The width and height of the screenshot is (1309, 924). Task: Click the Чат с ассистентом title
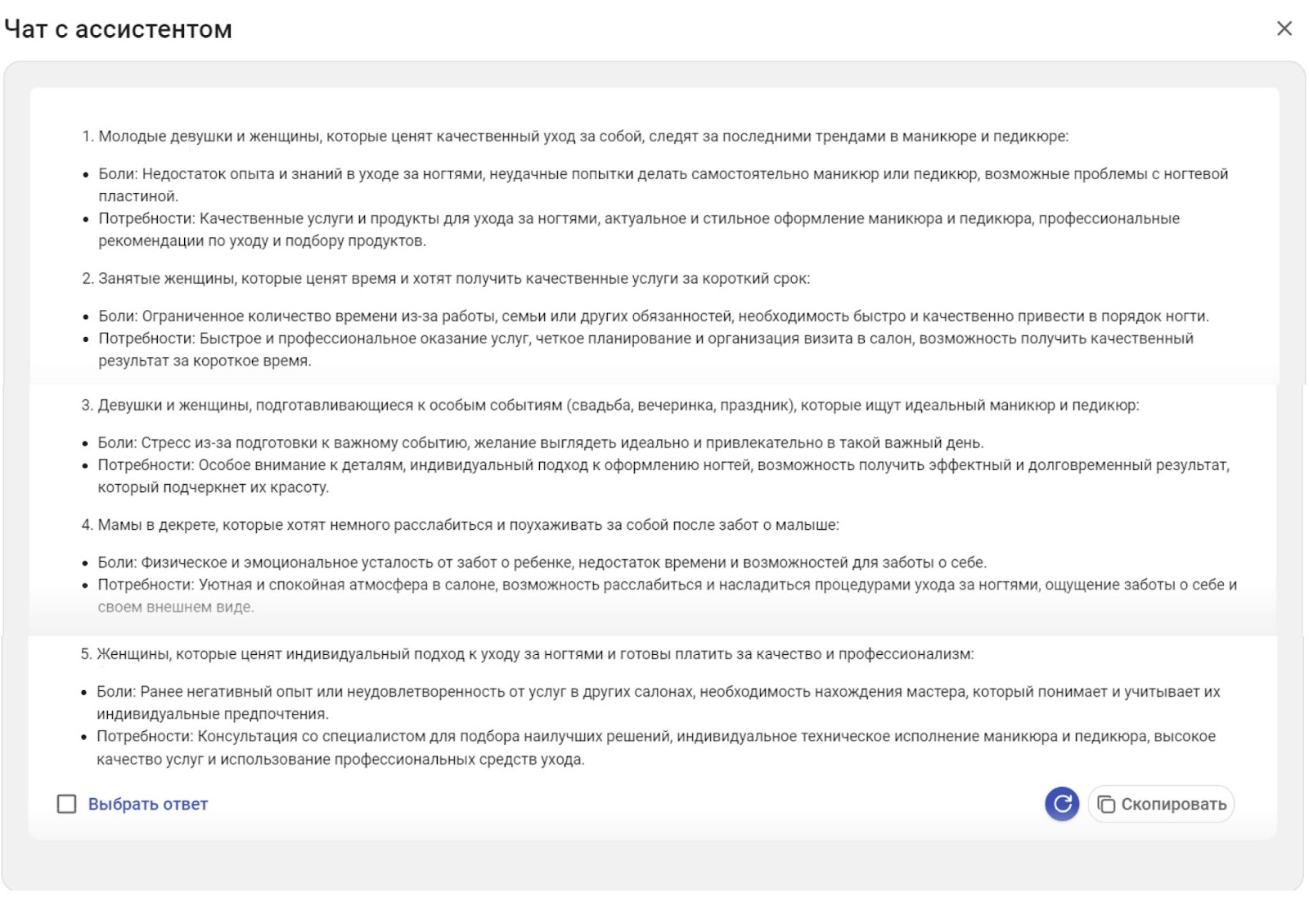click(x=119, y=29)
